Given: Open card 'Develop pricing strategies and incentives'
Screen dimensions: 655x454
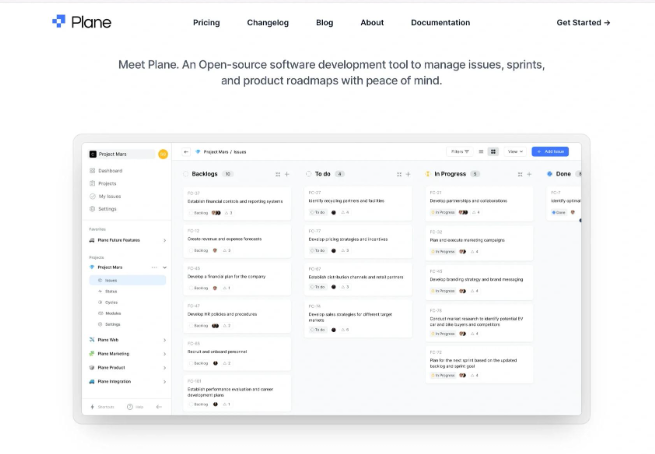Looking at the screenshot, I should pos(358,241).
